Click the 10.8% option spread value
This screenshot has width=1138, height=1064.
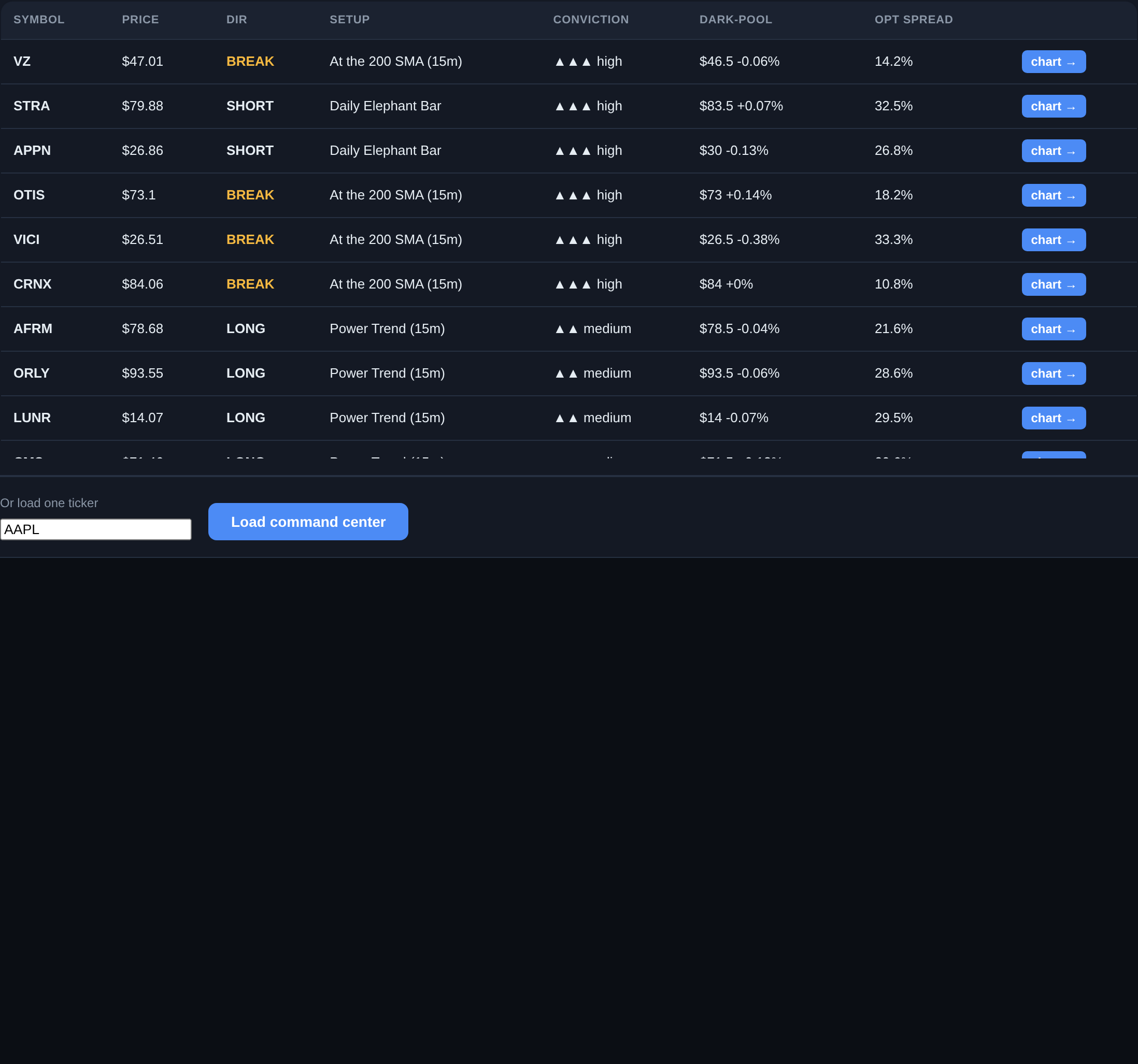pos(893,284)
